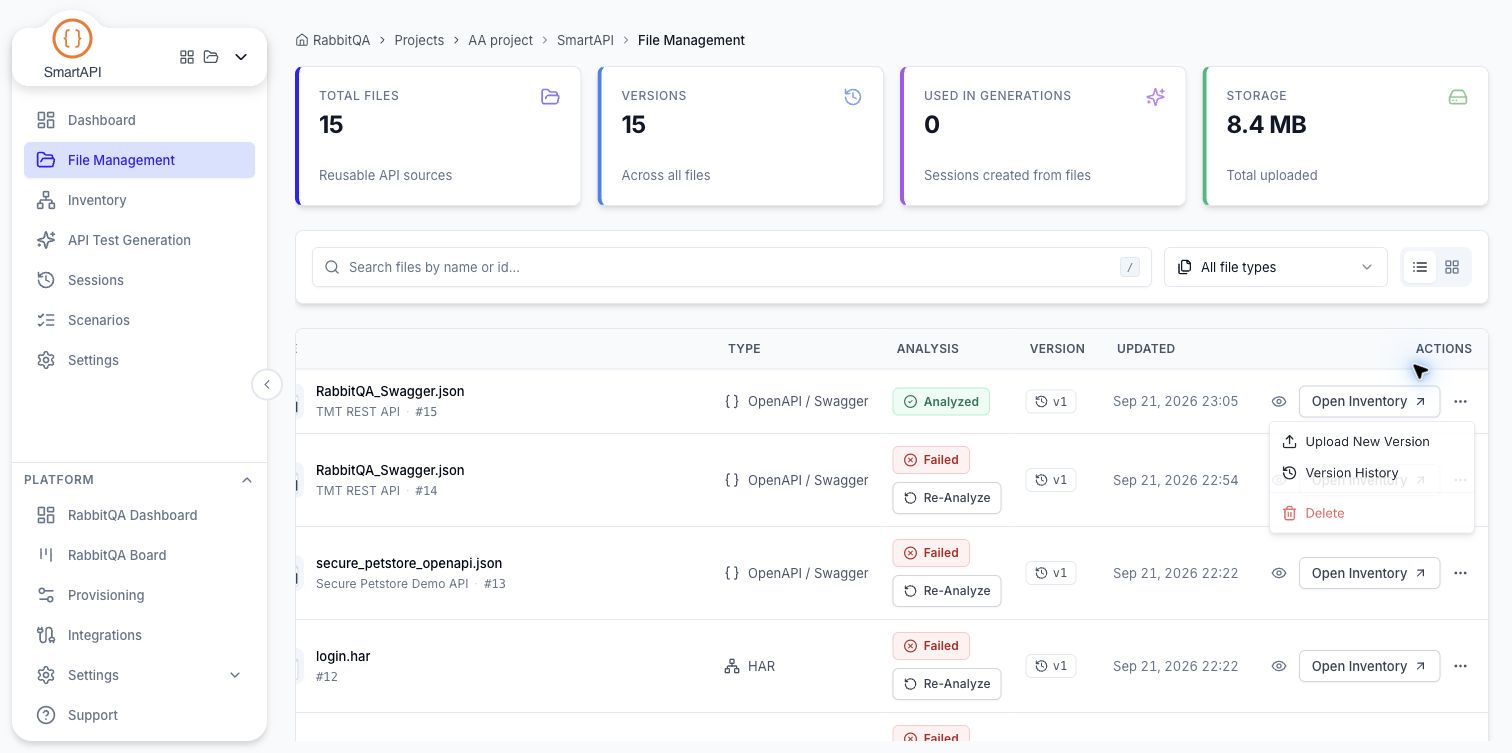Go to Inventory in the sidebar
This screenshot has height=753, width=1512.
click(140, 200)
